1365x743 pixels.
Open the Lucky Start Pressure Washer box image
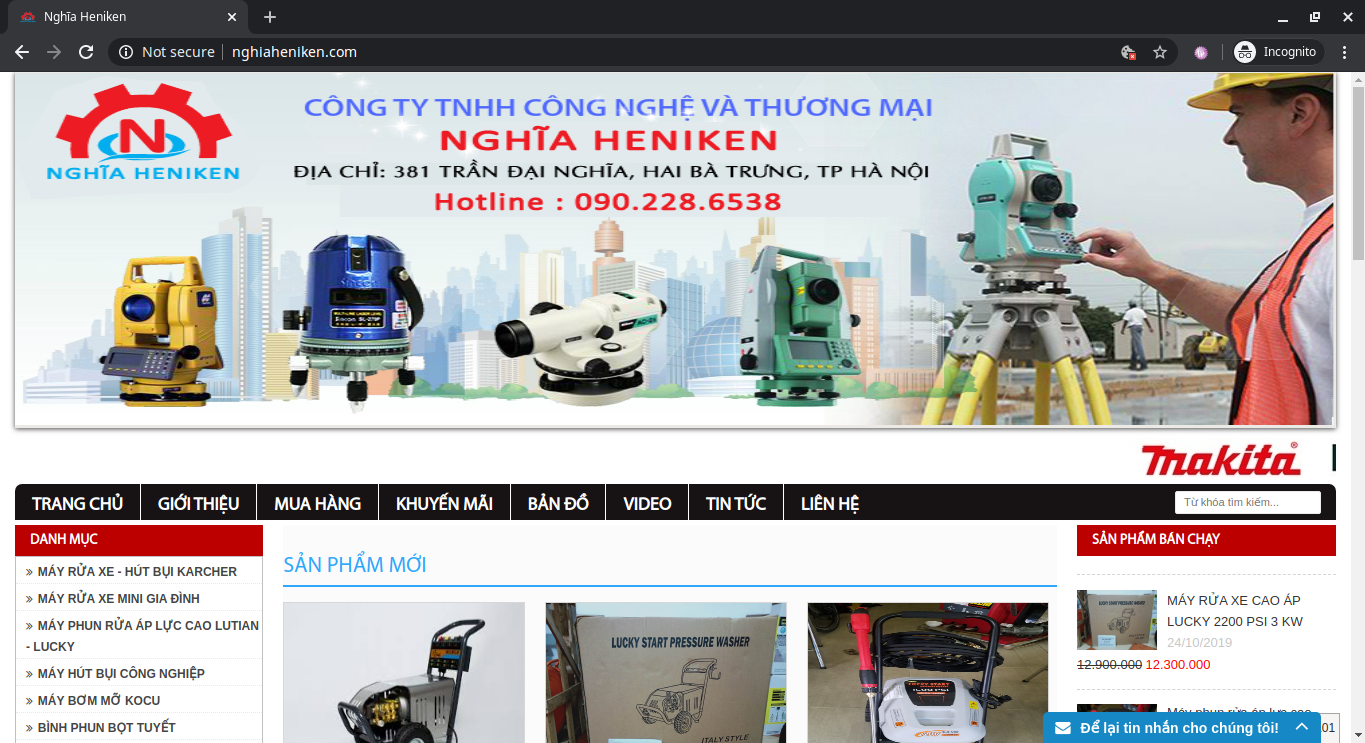pyautogui.click(x=666, y=672)
